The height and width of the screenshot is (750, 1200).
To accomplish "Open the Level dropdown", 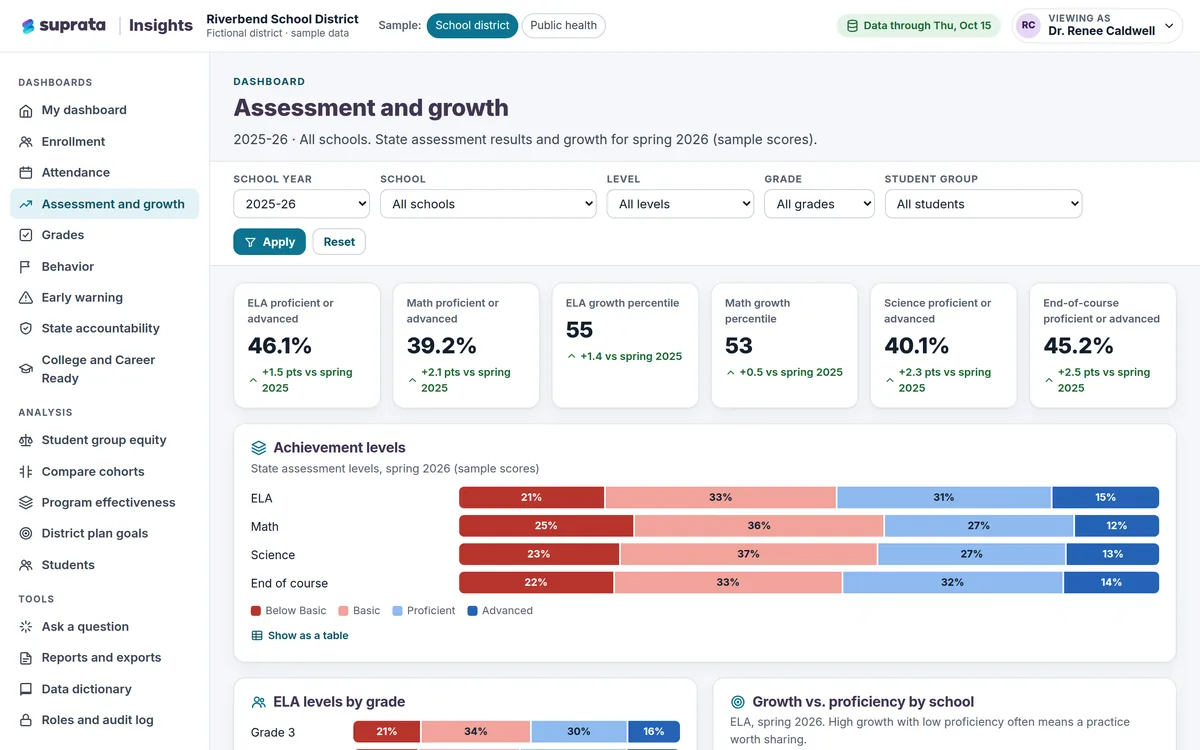I will tap(680, 204).
